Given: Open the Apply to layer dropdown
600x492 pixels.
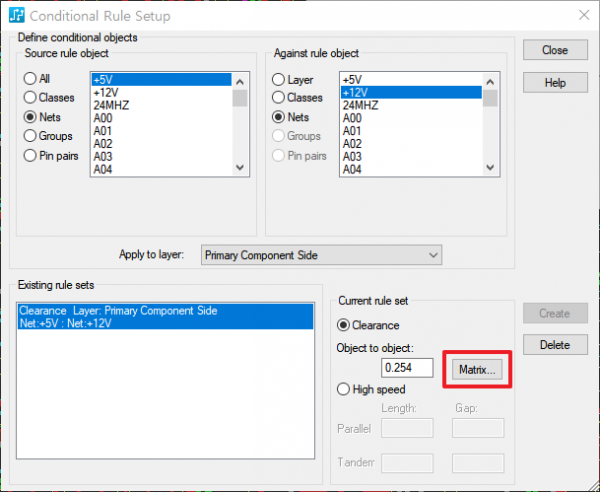Looking at the screenshot, I should pos(320,255).
